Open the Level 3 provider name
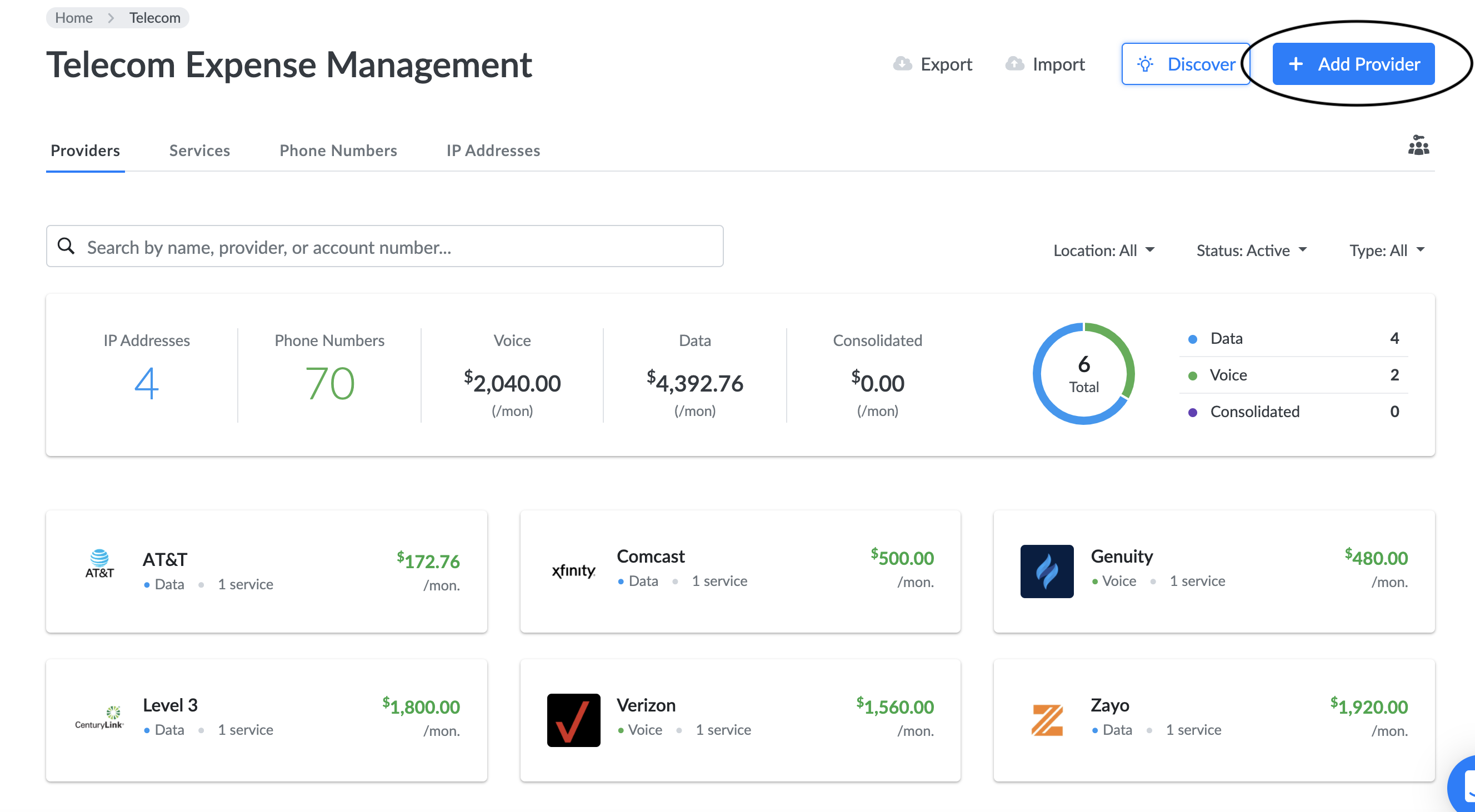The width and height of the screenshot is (1475, 812). [x=170, y=705]
